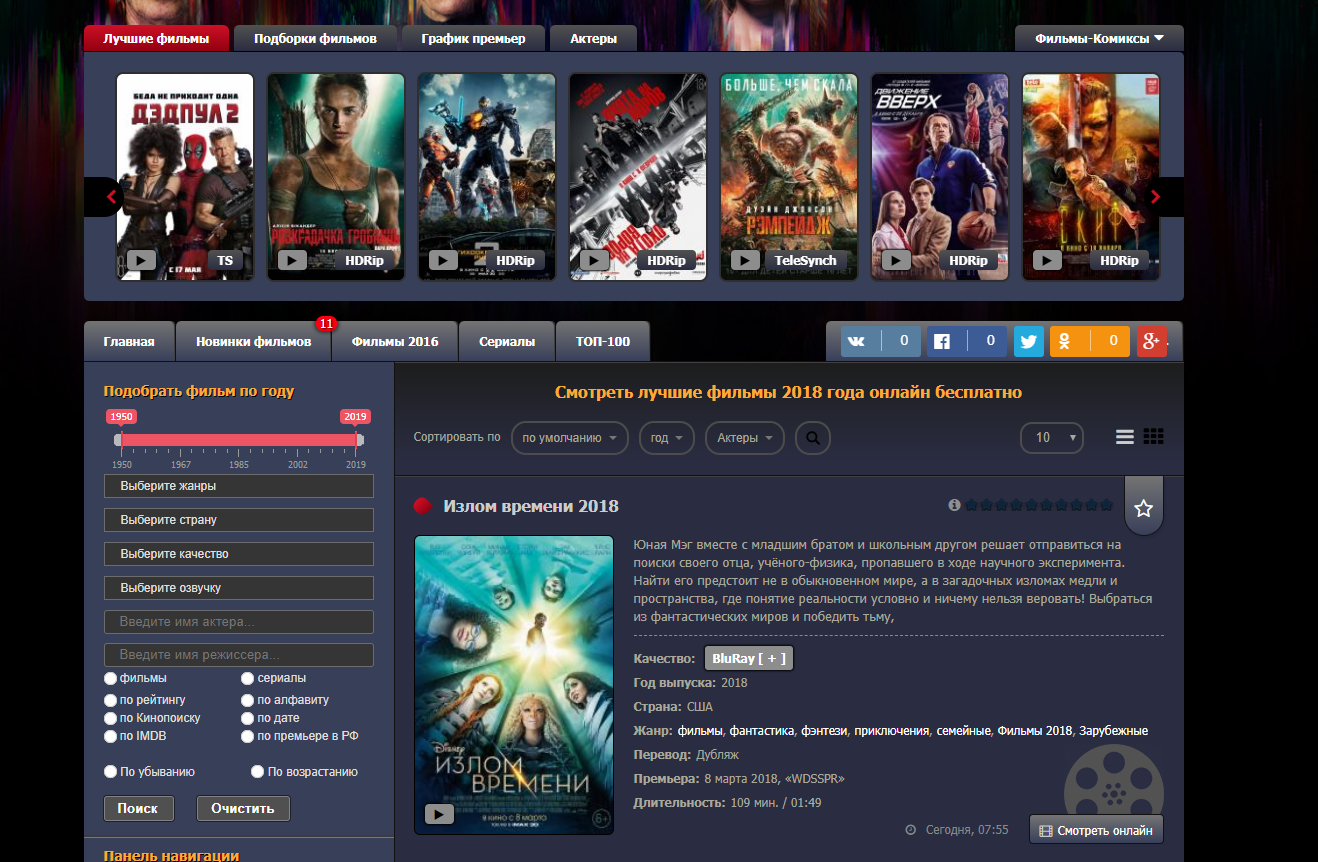Click the year slider left handle at 1950
Viewport: 1318px width, 862px height.
118,440
